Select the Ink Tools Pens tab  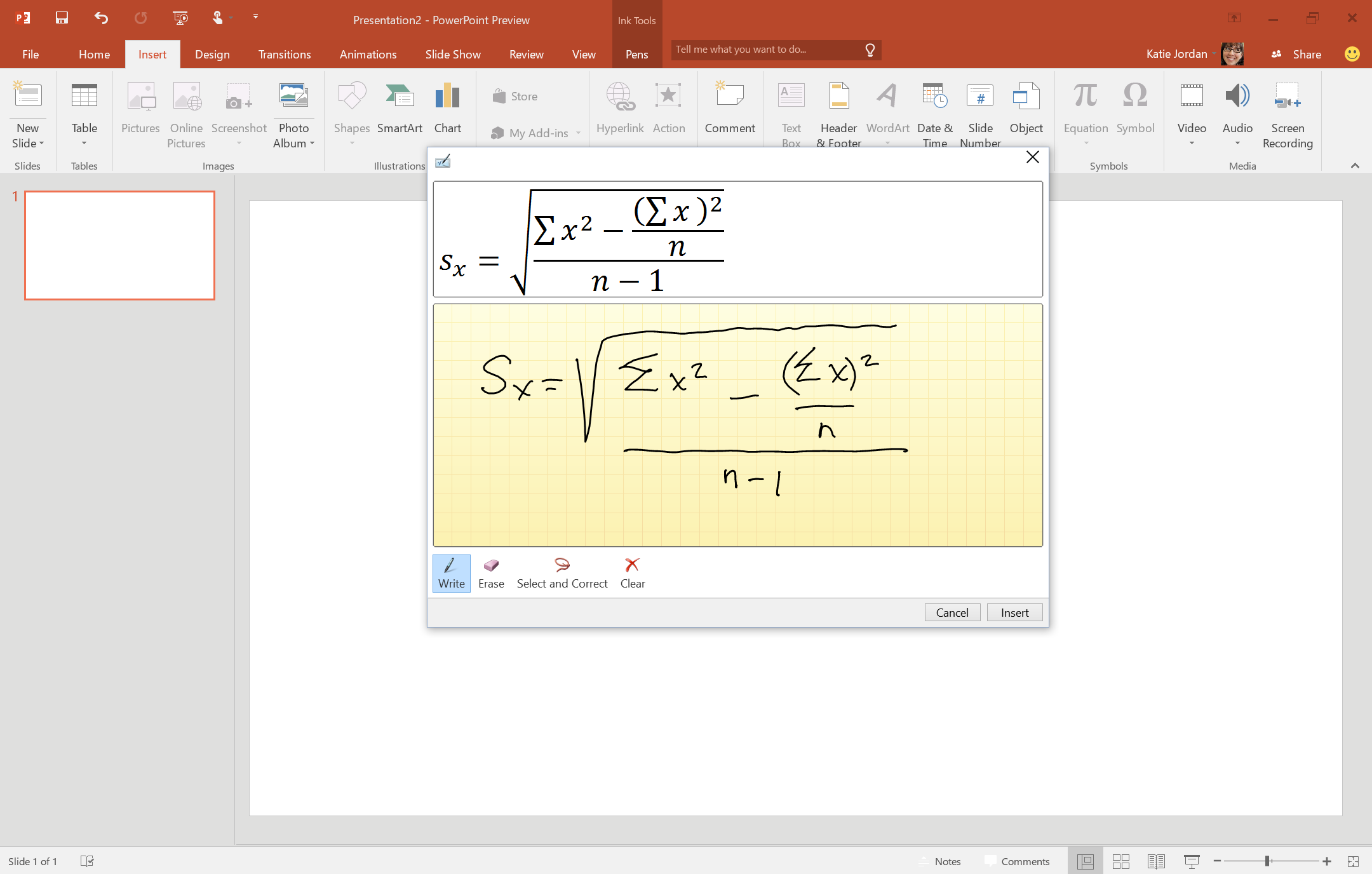coord(636,53)
